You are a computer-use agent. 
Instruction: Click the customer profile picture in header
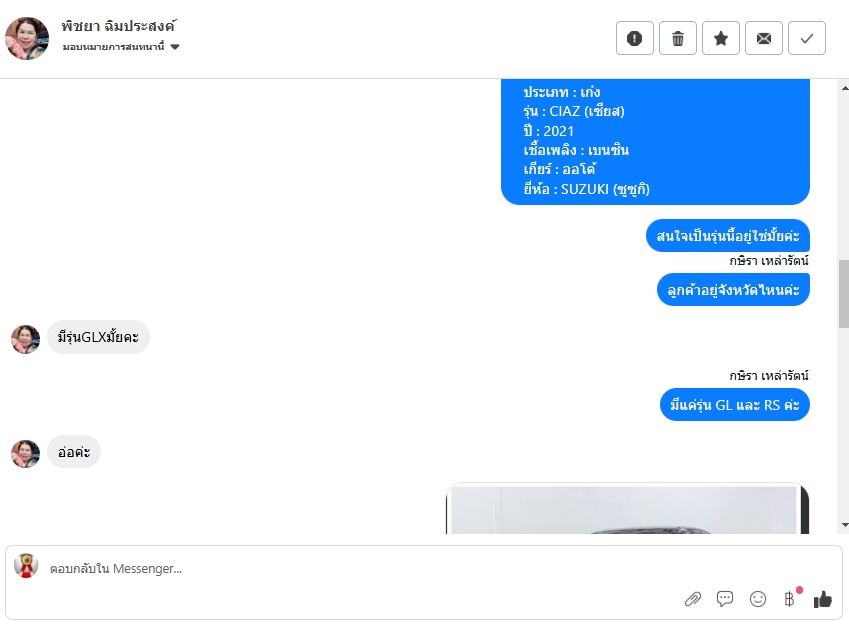[27, 38]
